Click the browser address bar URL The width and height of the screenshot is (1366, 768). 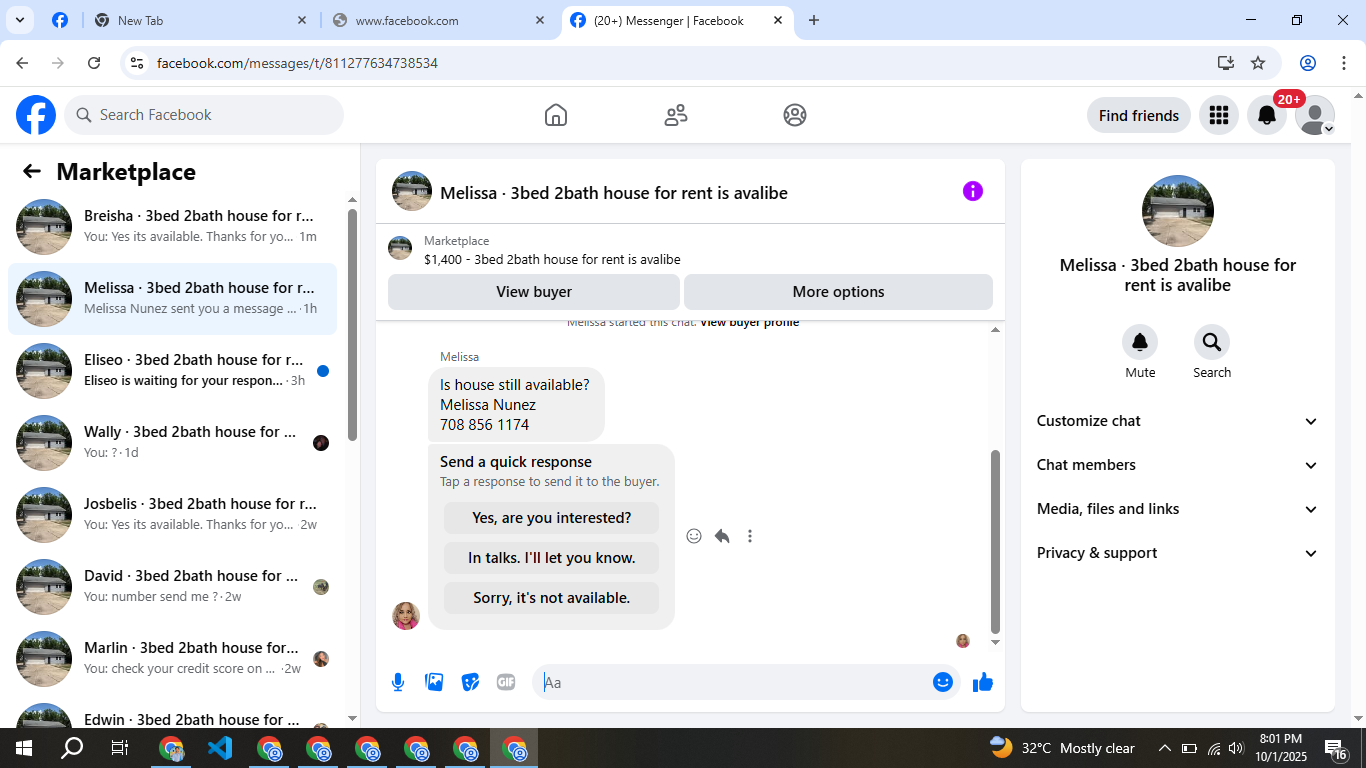point(297,63)
